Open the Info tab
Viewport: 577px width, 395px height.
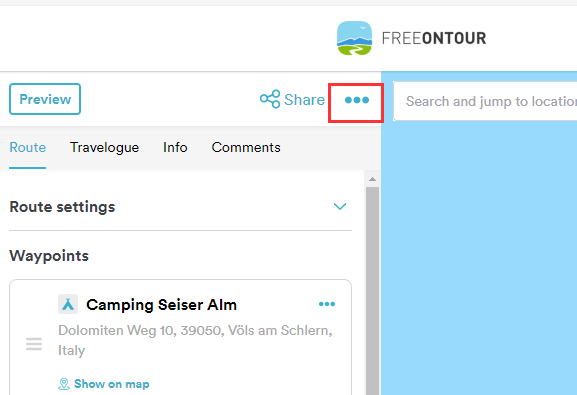(175, 147)
